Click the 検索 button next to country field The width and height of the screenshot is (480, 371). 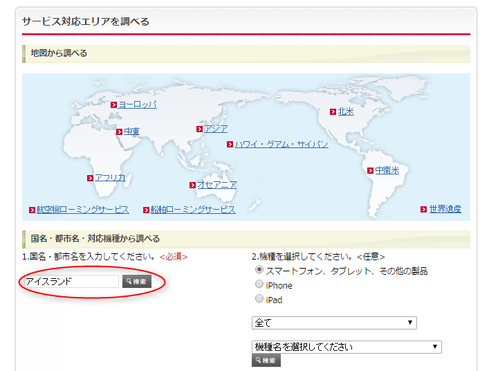coord(137,282)
